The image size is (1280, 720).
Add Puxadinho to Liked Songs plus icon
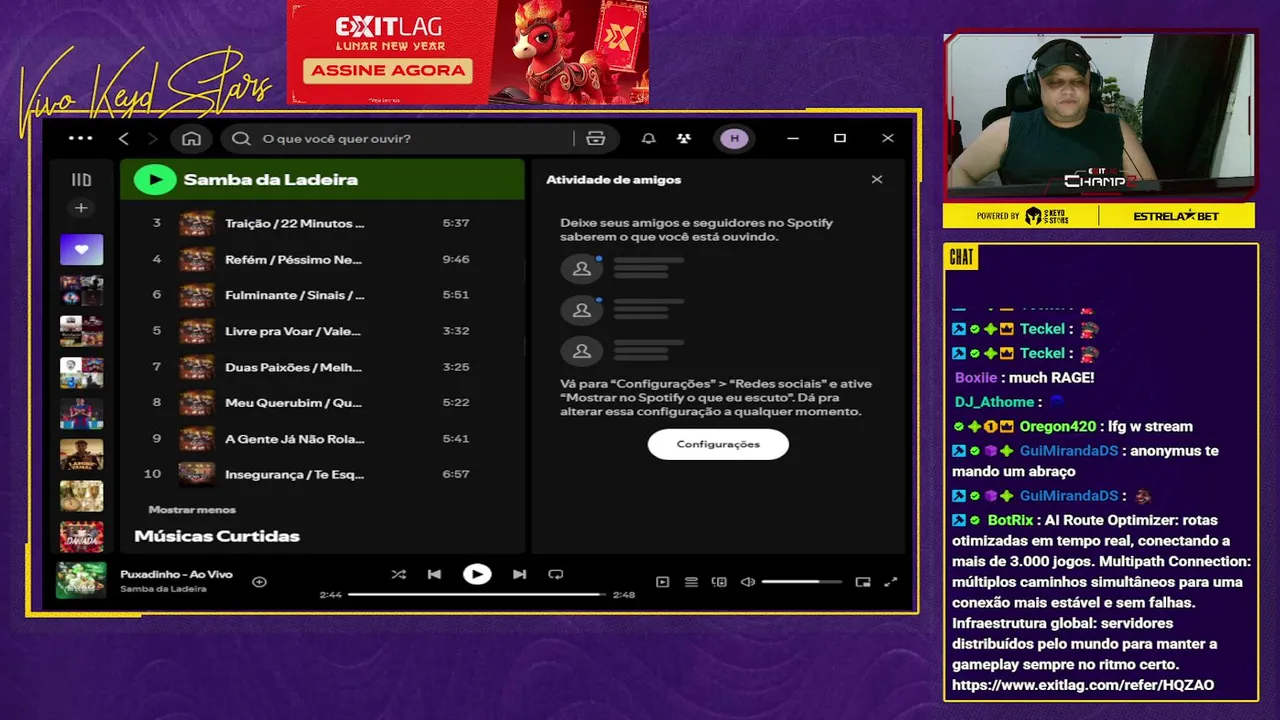click(x=259, y=581)
